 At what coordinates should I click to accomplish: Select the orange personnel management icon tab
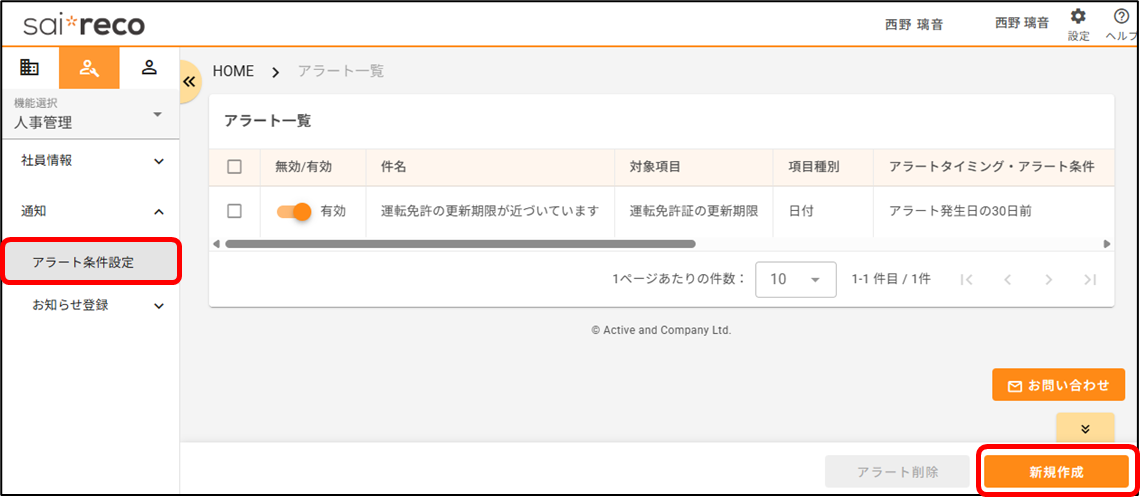point(89,68)
